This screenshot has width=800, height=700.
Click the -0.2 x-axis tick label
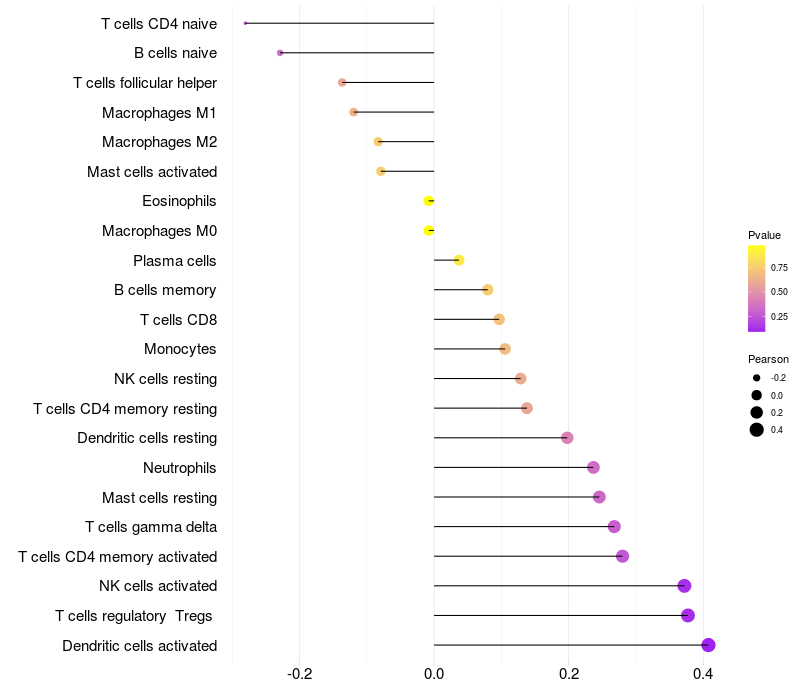[x=299, y=674]
